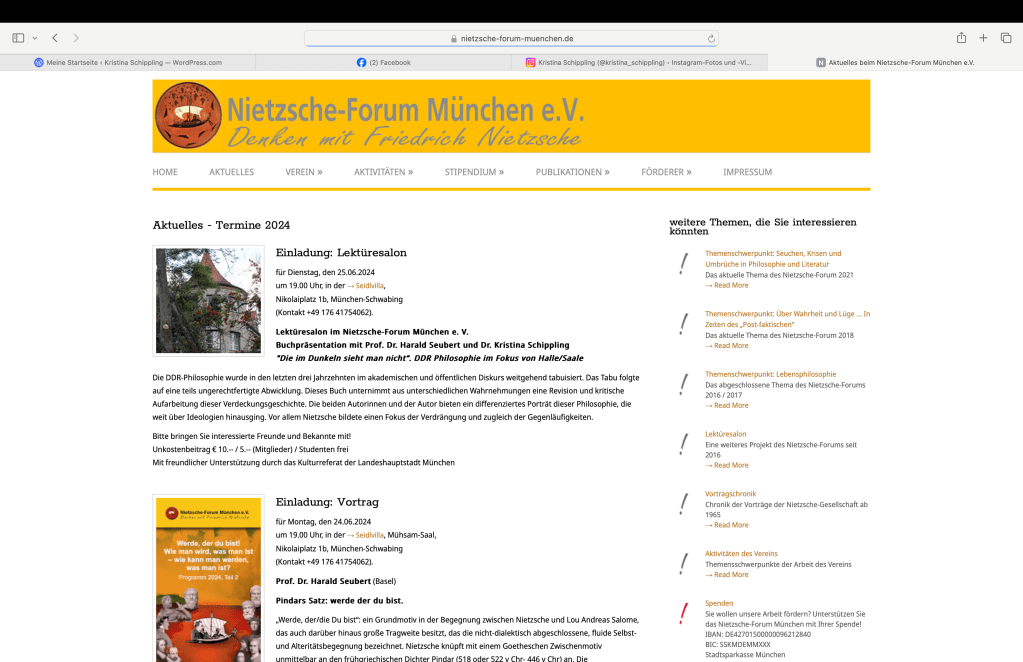
Task: Click the address bar showing nietzsche-forum-muenchen.de
Action: (511, 39)
